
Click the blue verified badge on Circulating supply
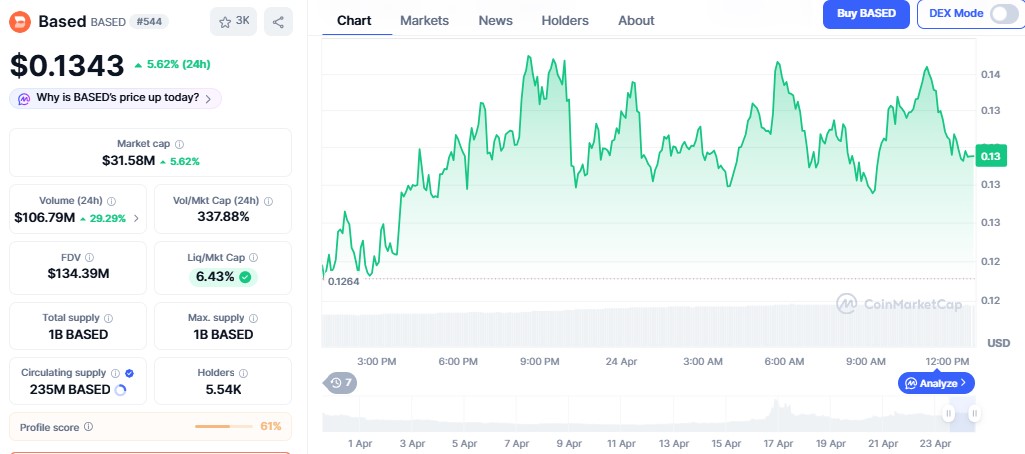pyautogui.click(x=129, y=373)
